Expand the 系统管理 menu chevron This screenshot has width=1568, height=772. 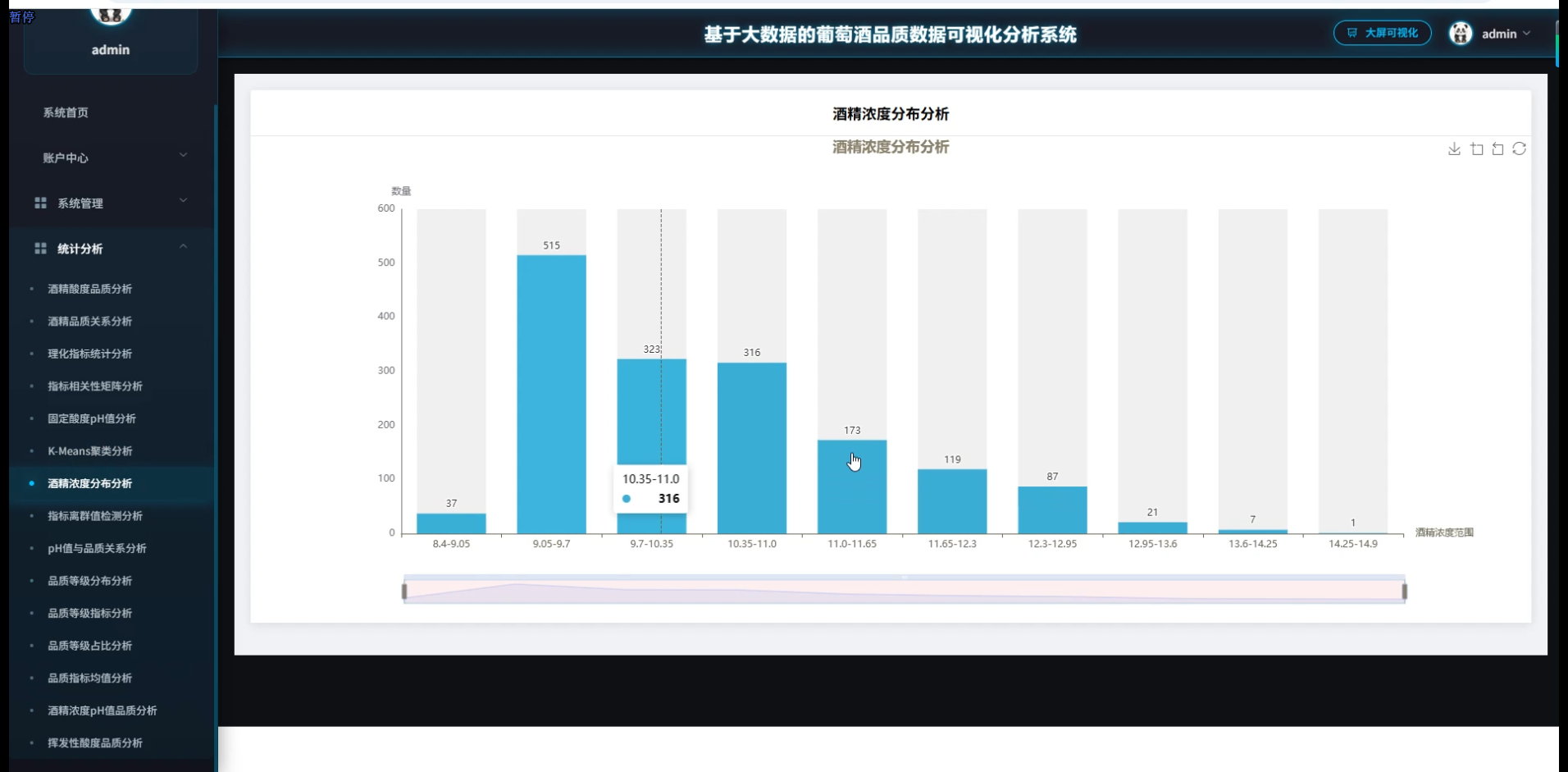click(184, 199)
